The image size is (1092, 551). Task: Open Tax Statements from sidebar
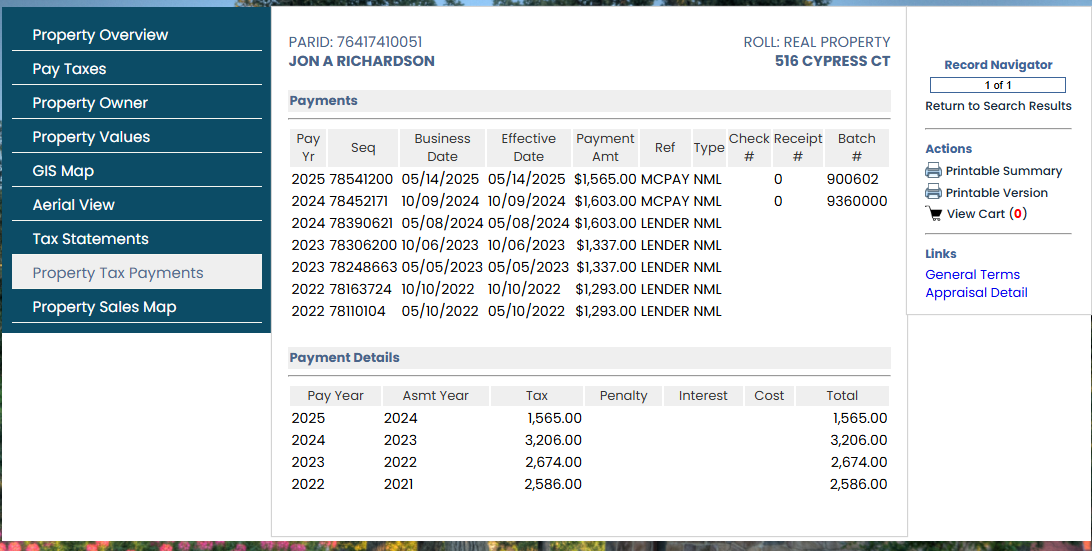point(90,239)
